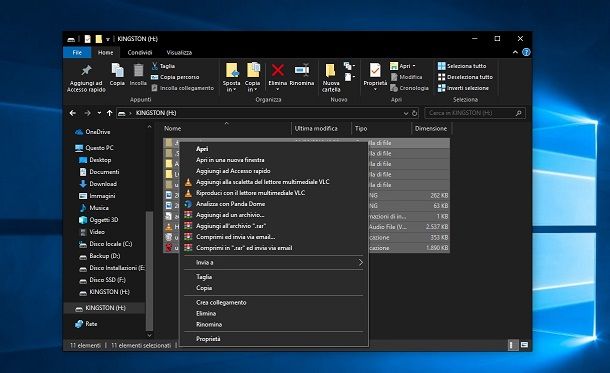Click Modifica in the ribbon
This screenshot has height=373, width=610.
pyautogui.click(x=406, y=77)
